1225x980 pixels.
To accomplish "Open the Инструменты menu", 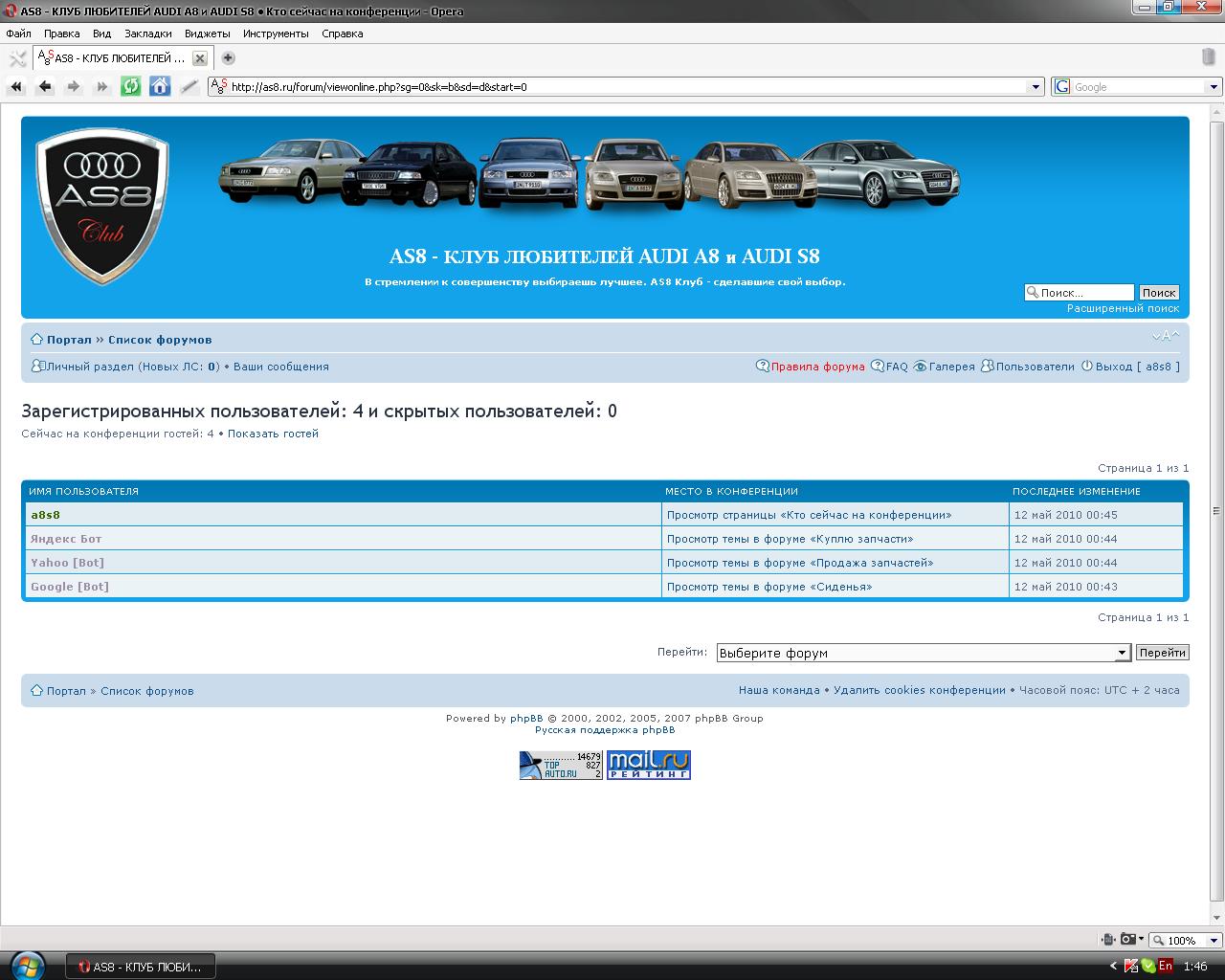I will [x=276, y=33].
